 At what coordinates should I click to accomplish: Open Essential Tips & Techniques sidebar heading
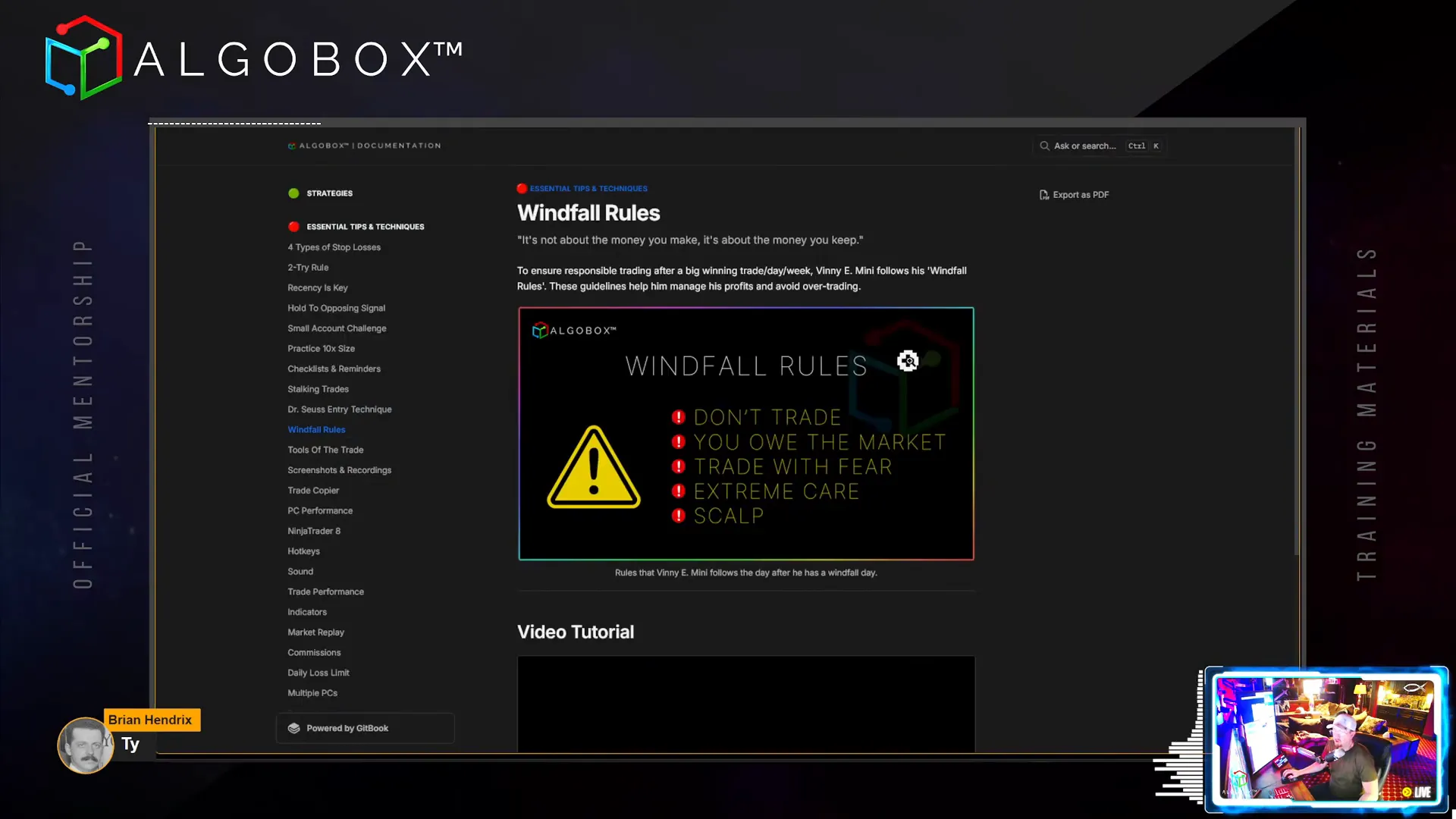365,227
